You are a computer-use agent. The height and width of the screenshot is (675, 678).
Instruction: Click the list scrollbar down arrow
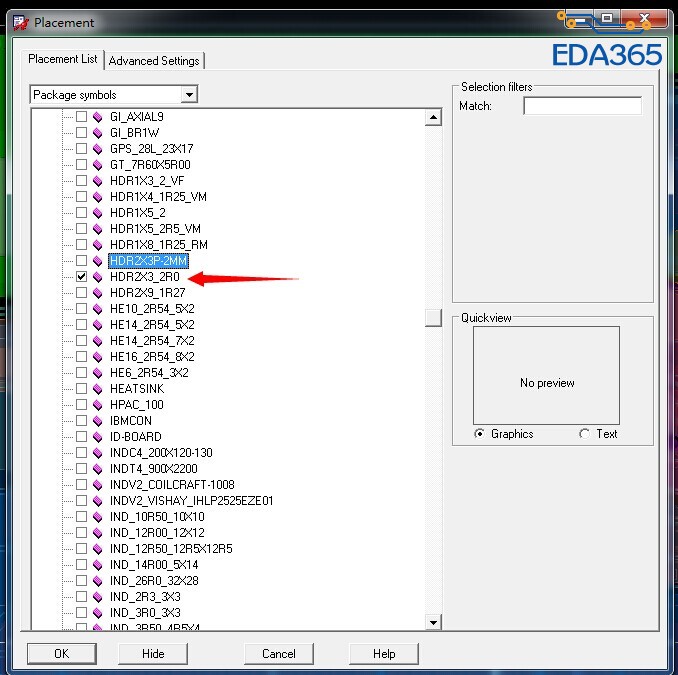[433, 623]
